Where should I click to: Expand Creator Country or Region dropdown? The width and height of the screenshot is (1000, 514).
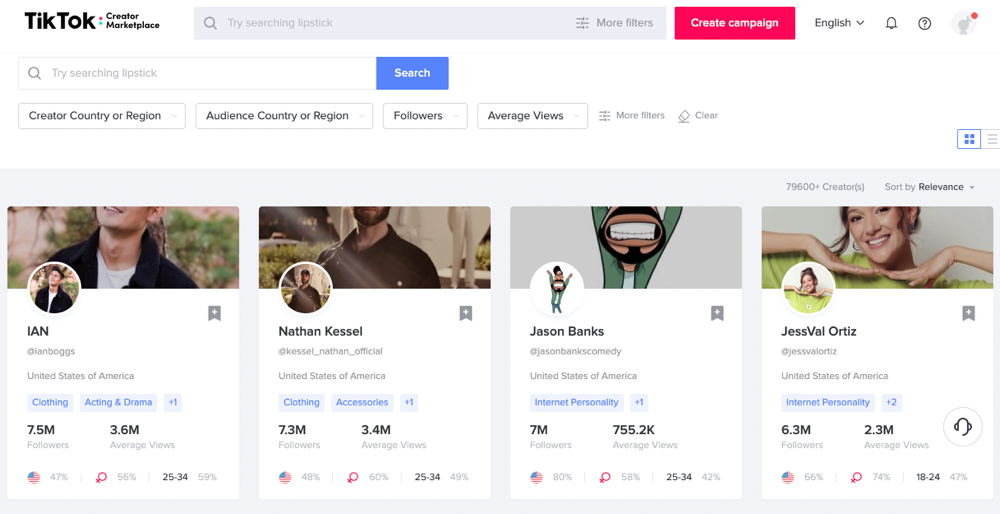click(102, 116)
